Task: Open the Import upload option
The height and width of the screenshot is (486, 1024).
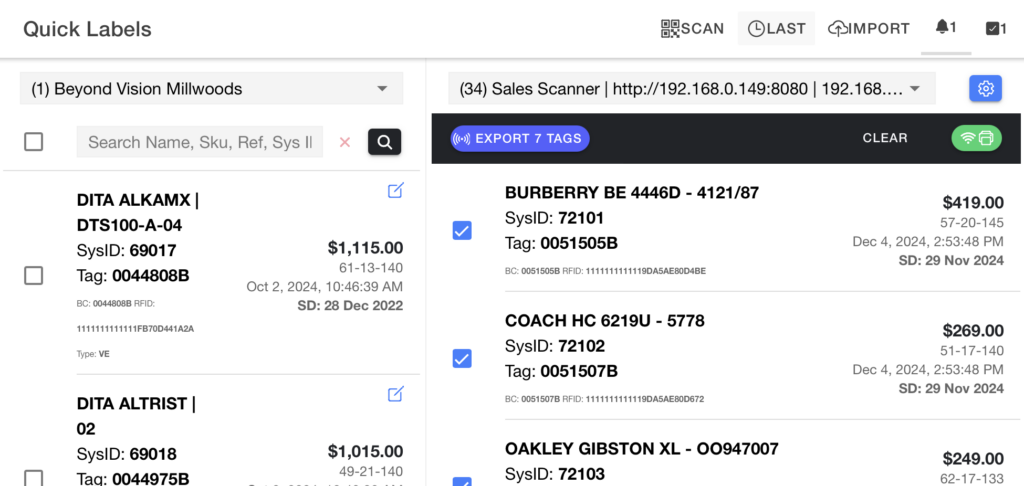Action: click(869, 29)
